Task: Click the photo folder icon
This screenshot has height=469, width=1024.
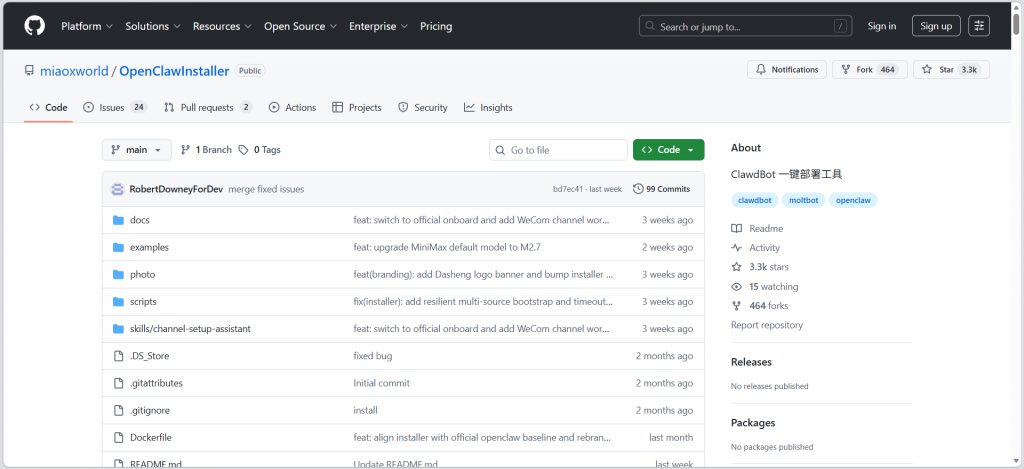Action: (118, 274)
